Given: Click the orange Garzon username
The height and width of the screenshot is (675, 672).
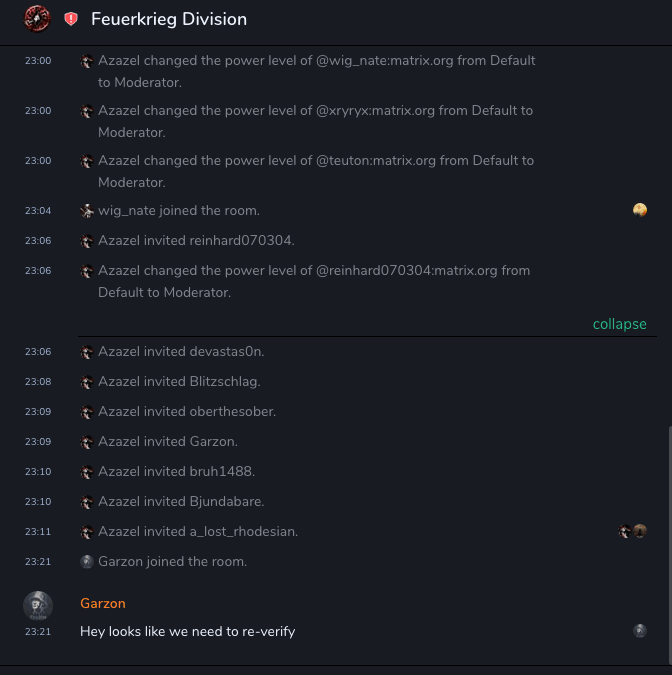Looking at the screenshot, I should 103,603.
